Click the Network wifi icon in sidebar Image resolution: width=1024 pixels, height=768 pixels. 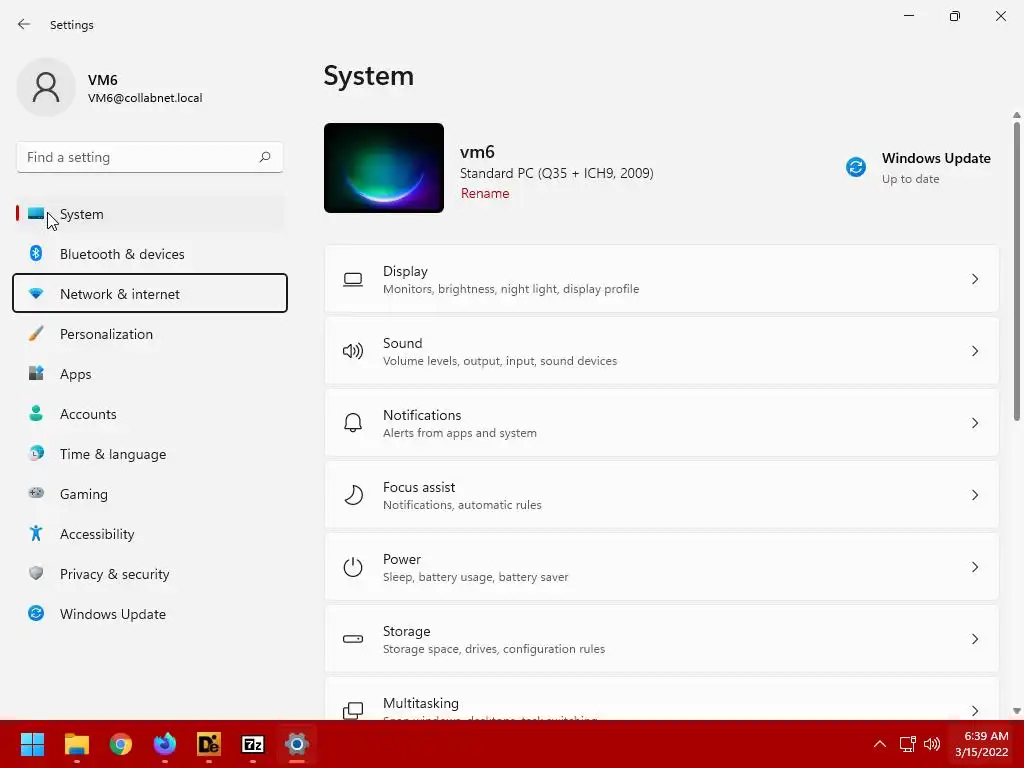click(x=36, y=294)
